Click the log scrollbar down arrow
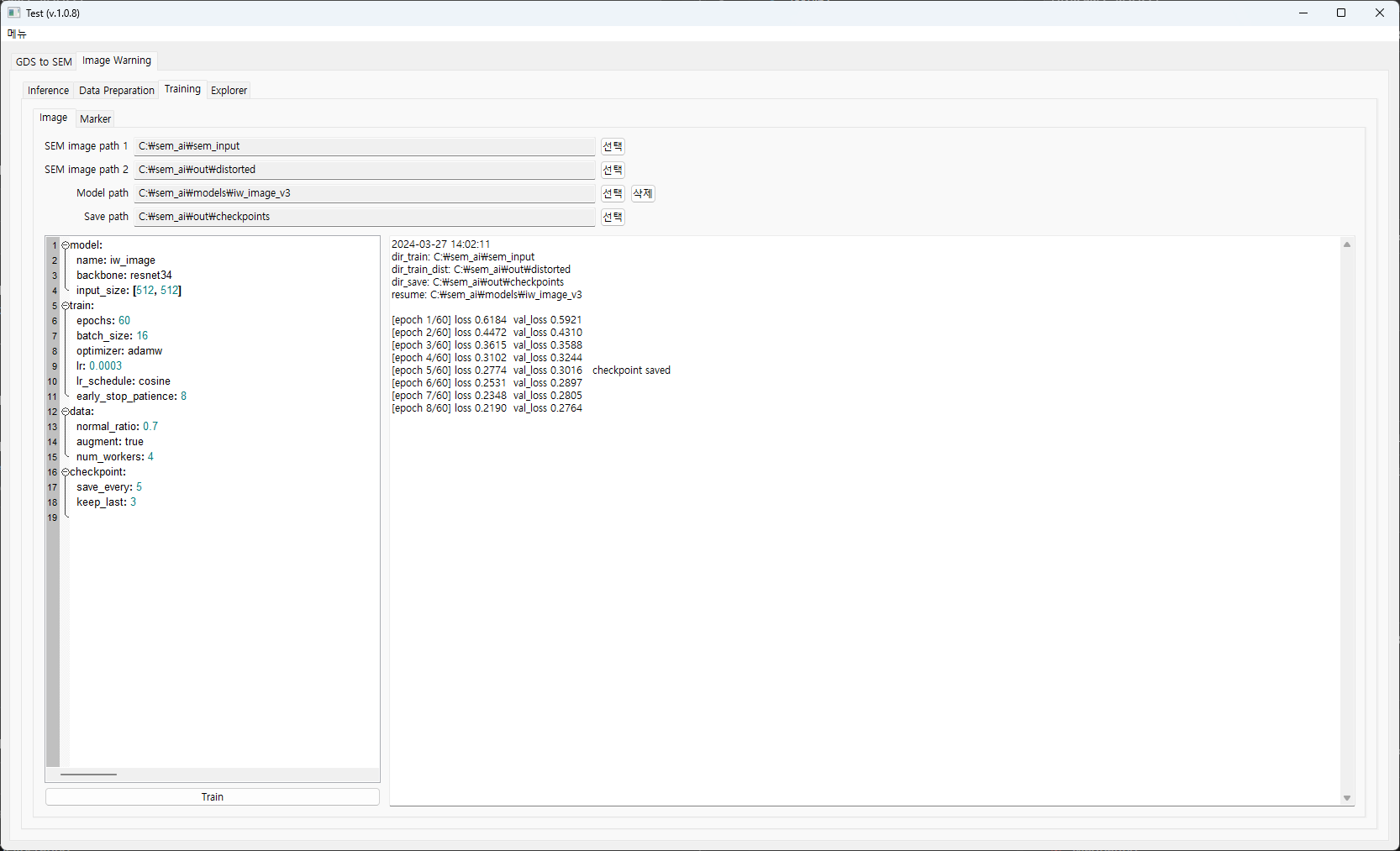 click(x=1347, y=798)
